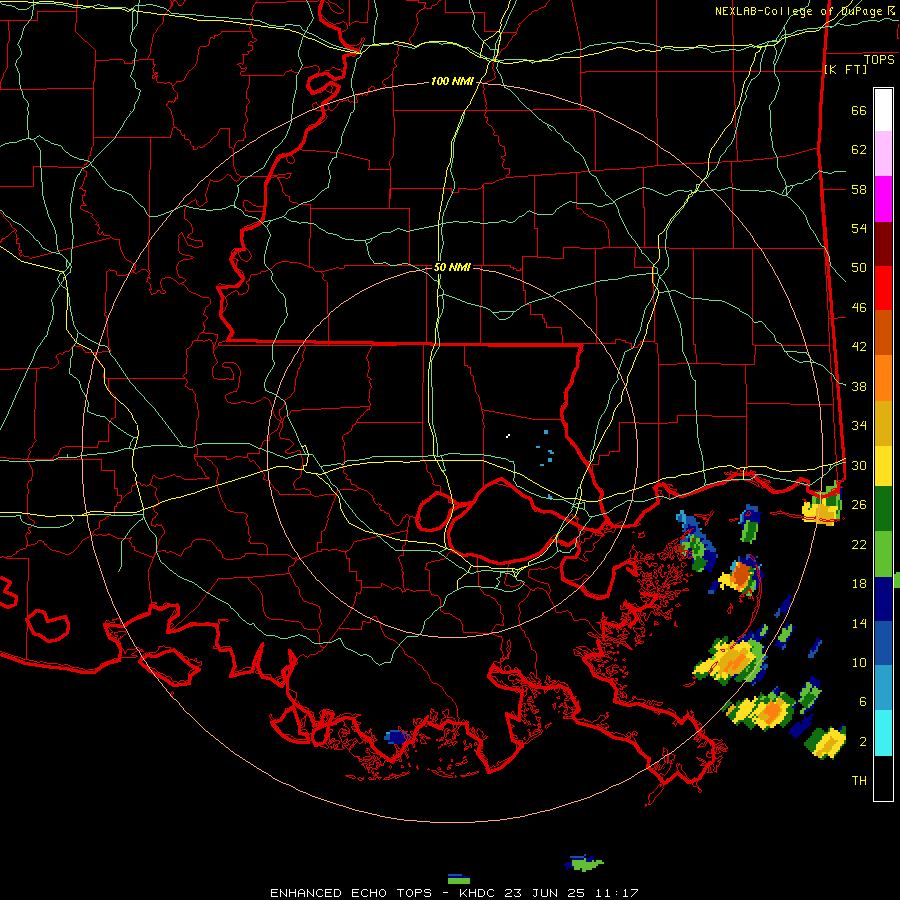The width and height of the screenshot is (900, 900).
Task: Click the light green 26 kft legend swatch
Action: [x=883, y=554]
